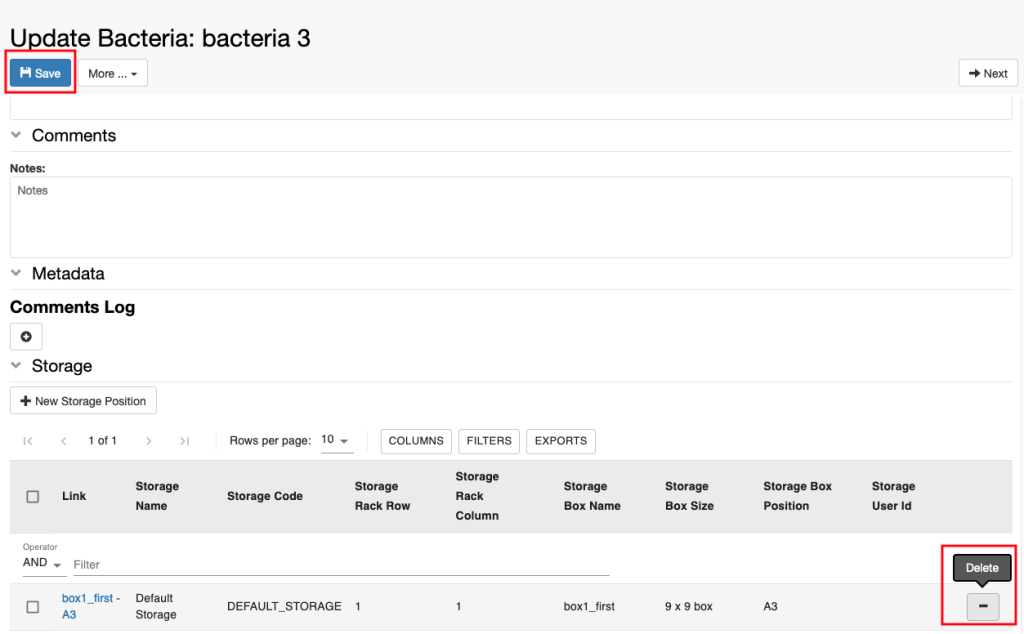Delete storage row with the minus icon
1024x634 pixels.
[983, 607]
